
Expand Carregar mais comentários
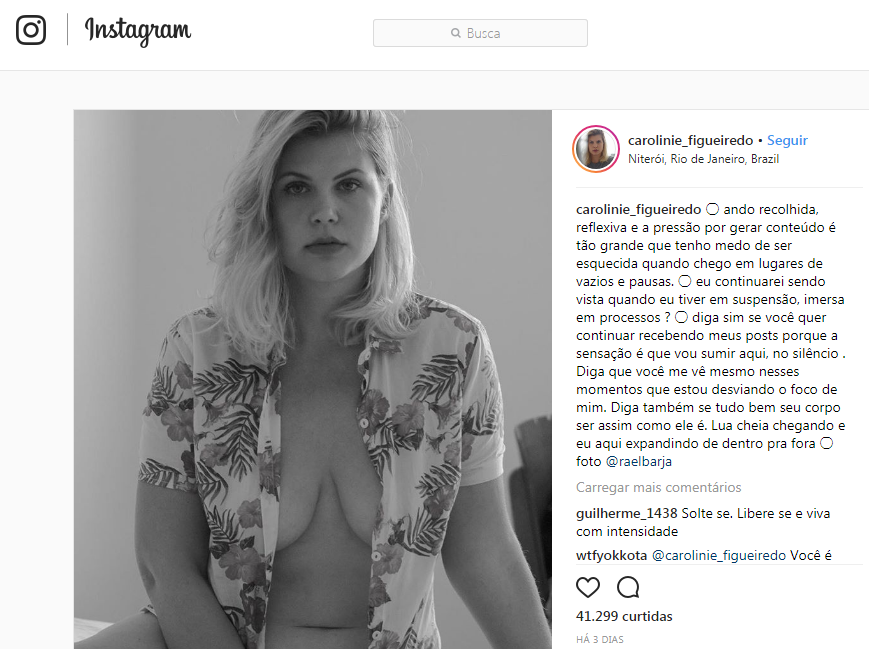658,487
